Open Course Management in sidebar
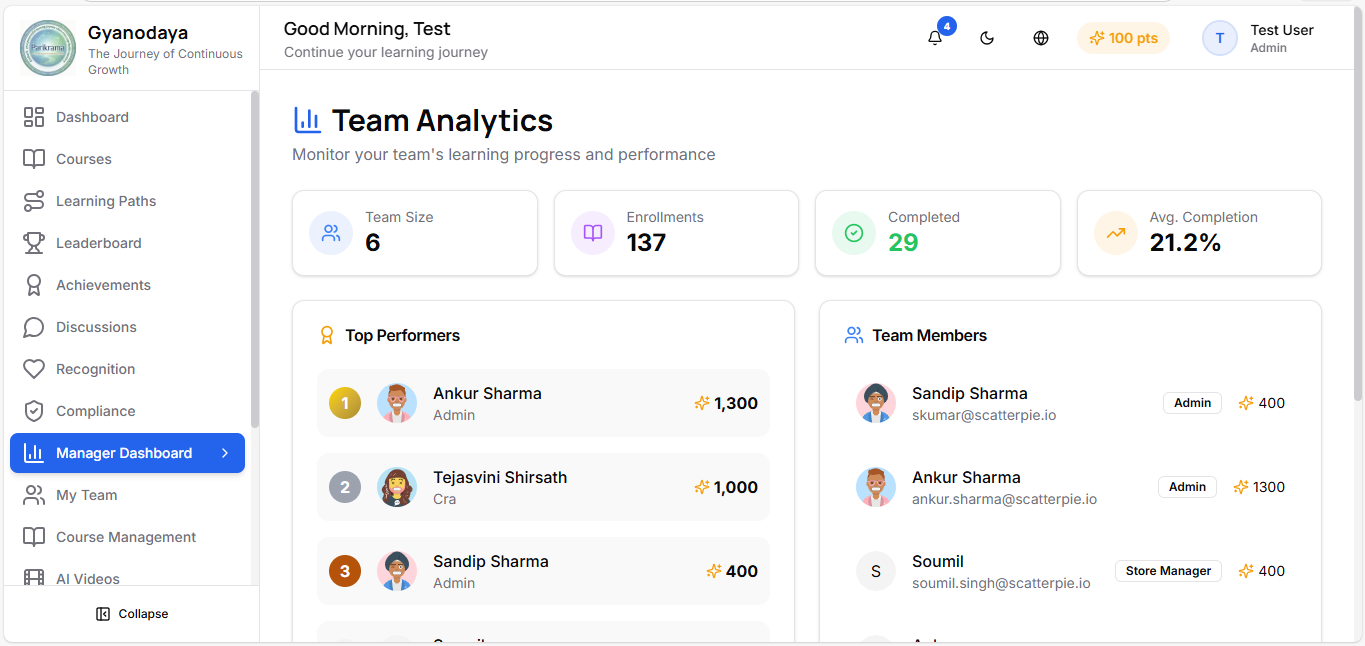The image size is (1365, 646). coord(127,537)
